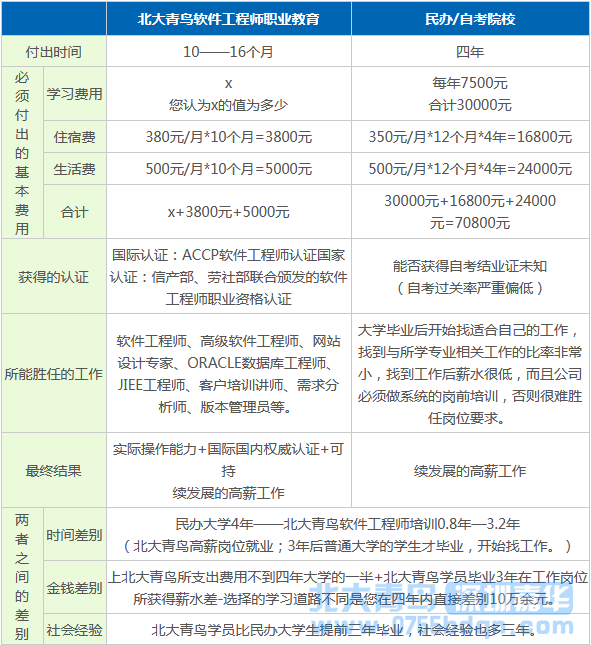Click the 金钱差别 row label

[74, 588]
